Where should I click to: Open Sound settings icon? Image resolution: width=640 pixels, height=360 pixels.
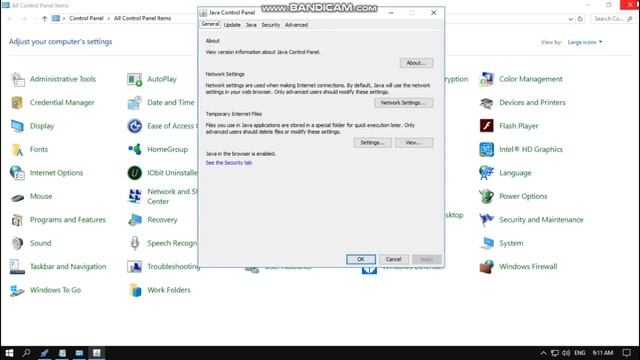coord(18,243)
